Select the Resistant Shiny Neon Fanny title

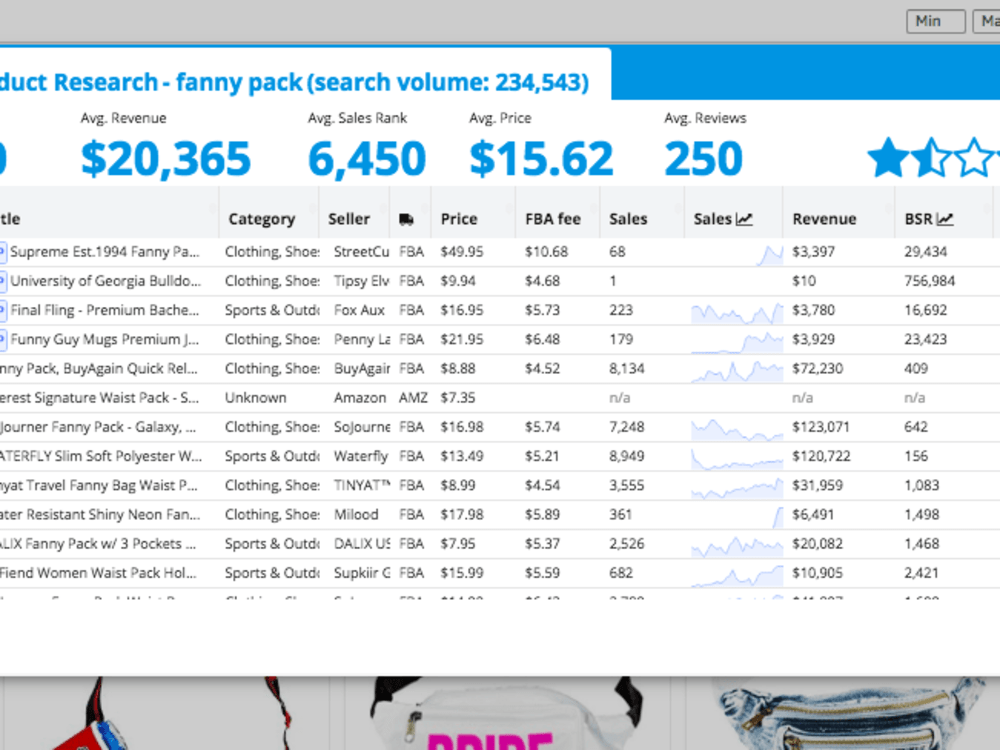tap(100, 515)
